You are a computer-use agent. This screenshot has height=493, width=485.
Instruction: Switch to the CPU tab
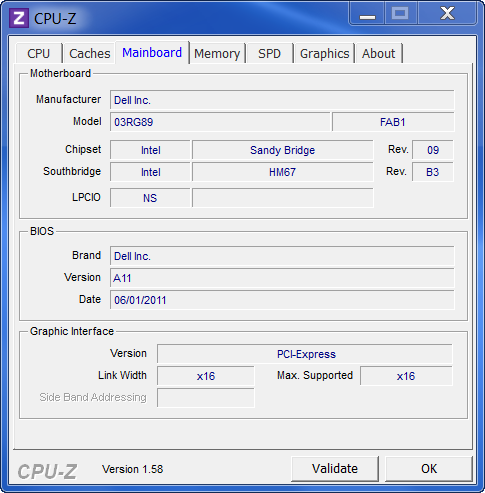39,53
